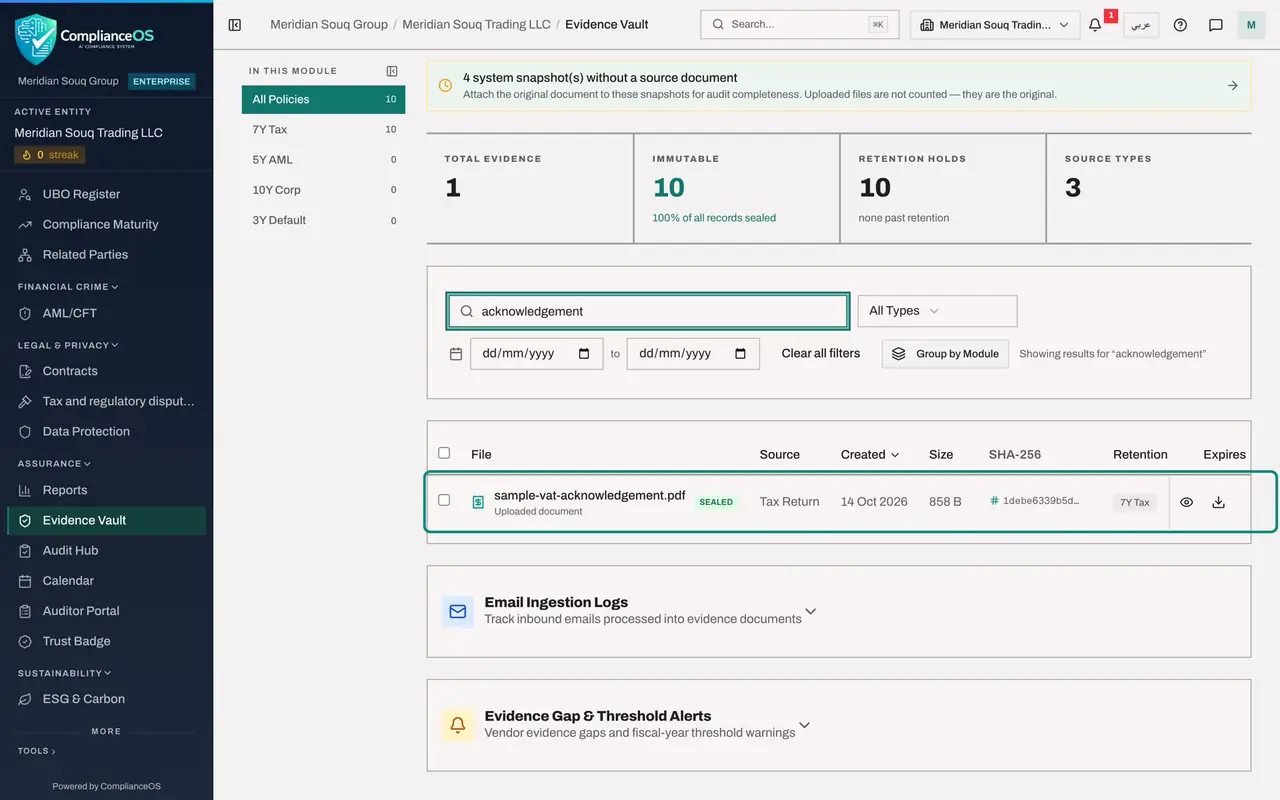This screenshot has height=800, width=1280.
Task: Click Clear all filters
Action: pos(821,353)
